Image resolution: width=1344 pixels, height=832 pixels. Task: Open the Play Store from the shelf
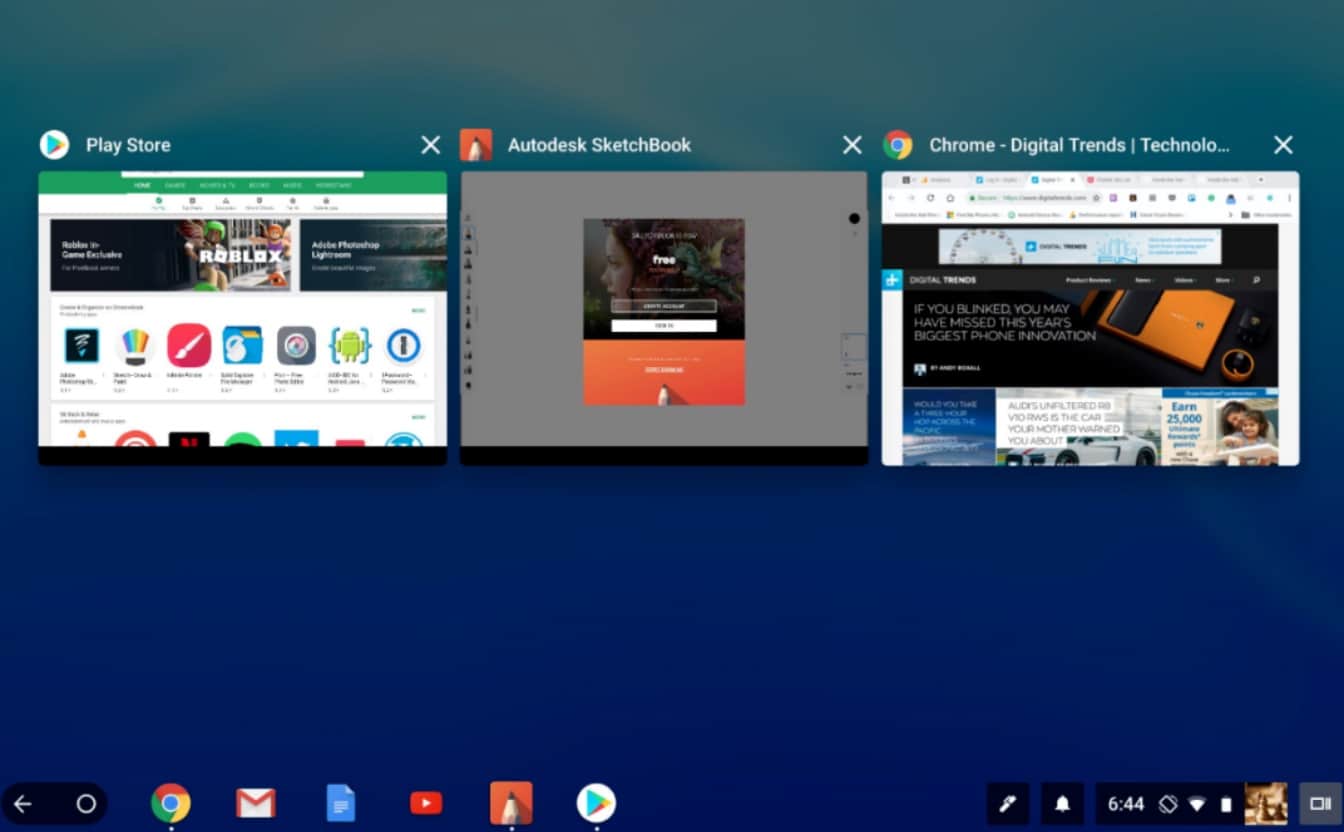[x=596, y=802]
